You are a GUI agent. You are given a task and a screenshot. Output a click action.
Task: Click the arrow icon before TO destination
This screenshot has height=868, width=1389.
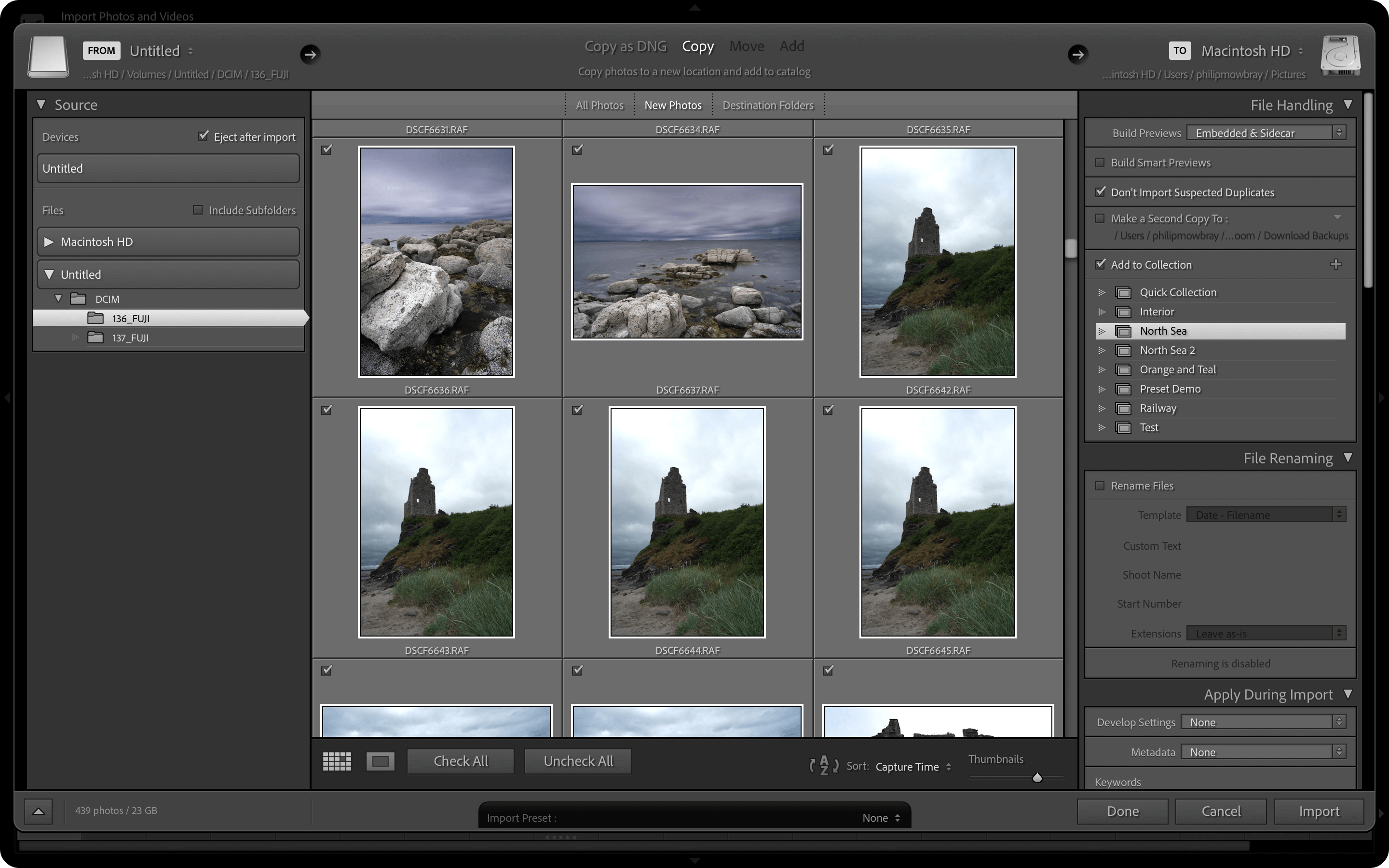pos(1077,54)
